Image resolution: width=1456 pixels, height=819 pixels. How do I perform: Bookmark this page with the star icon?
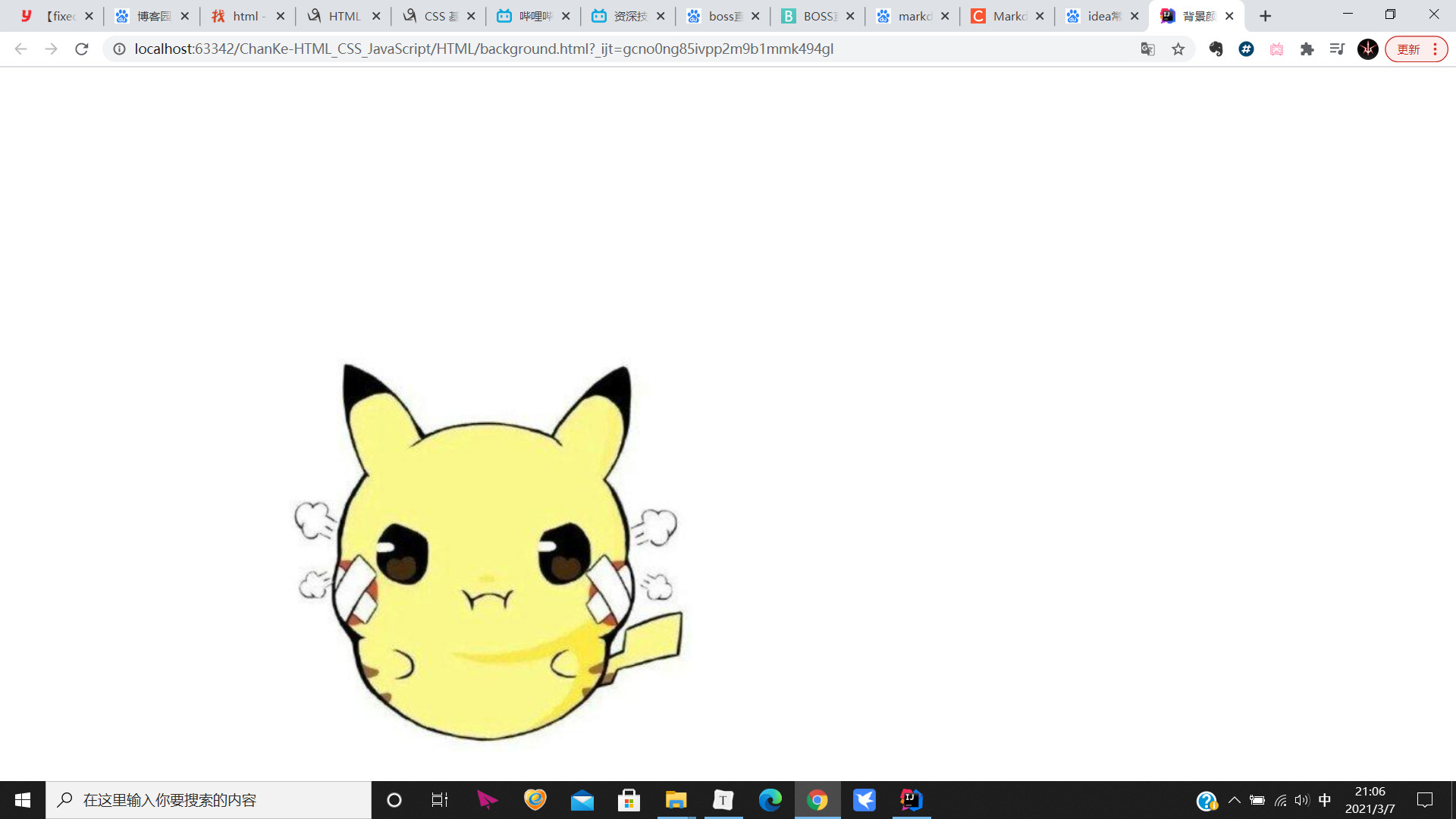(1178, 49)
